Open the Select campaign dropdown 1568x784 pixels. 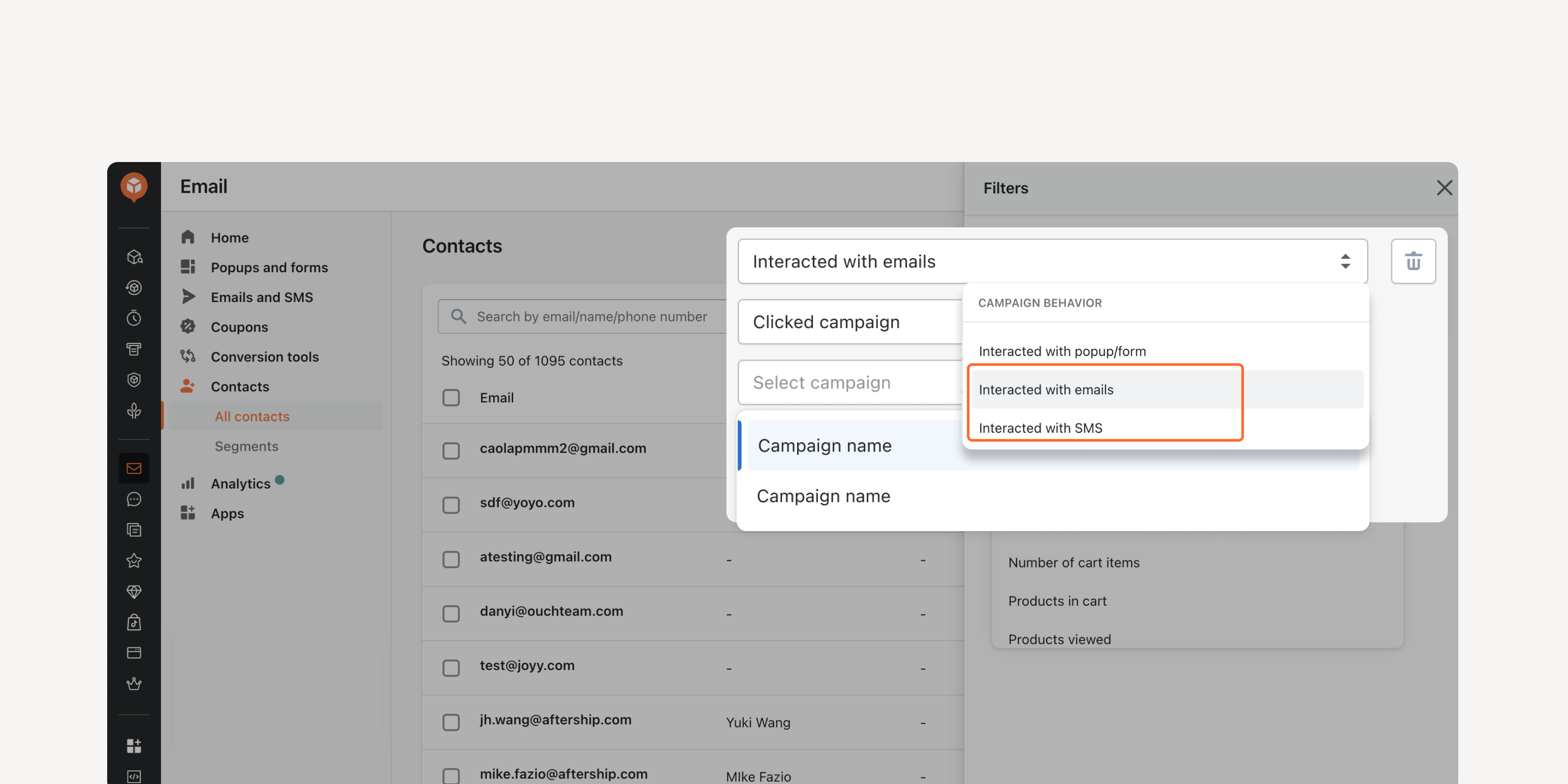850,382
